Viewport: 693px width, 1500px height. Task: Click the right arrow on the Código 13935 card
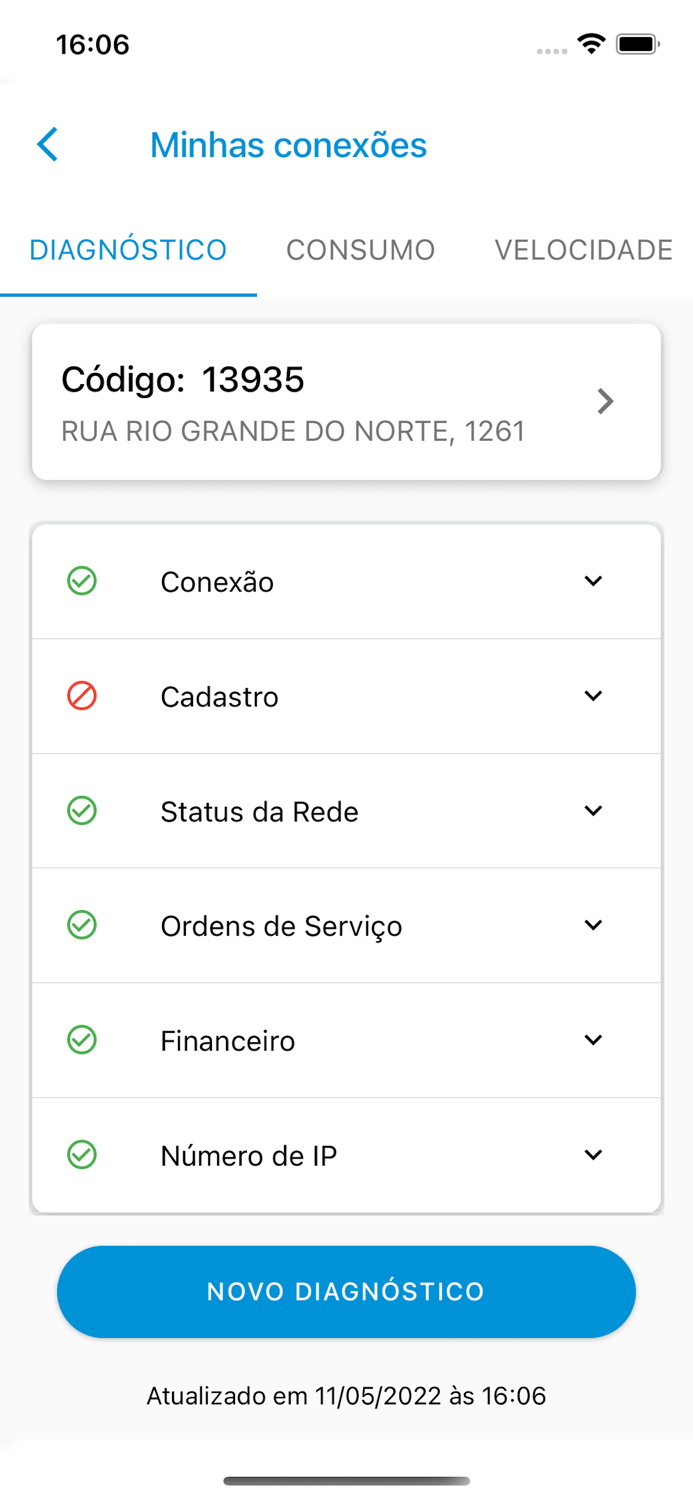(x=605, y=401)
